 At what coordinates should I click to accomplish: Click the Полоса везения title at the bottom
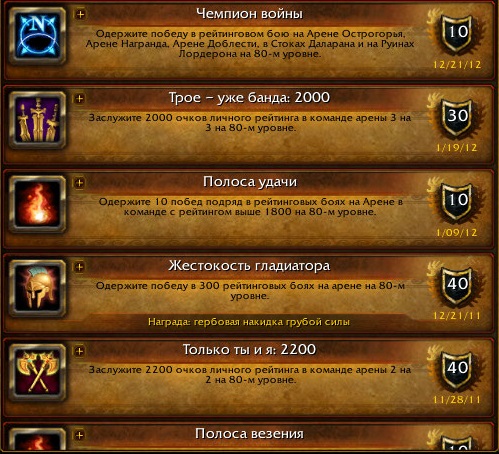click(x=249, y=434)
